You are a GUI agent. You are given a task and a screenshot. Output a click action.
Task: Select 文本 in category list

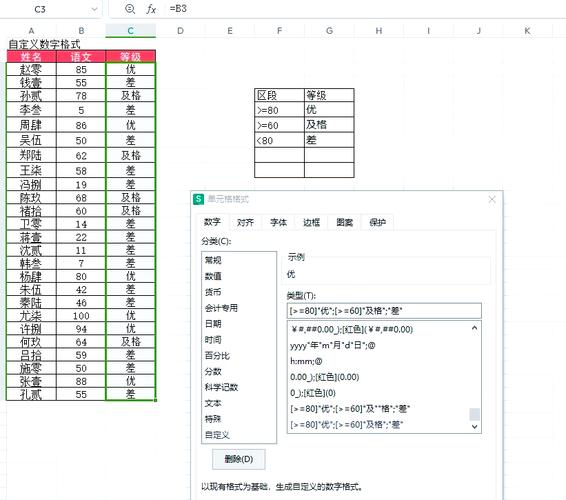coord(239,403)
